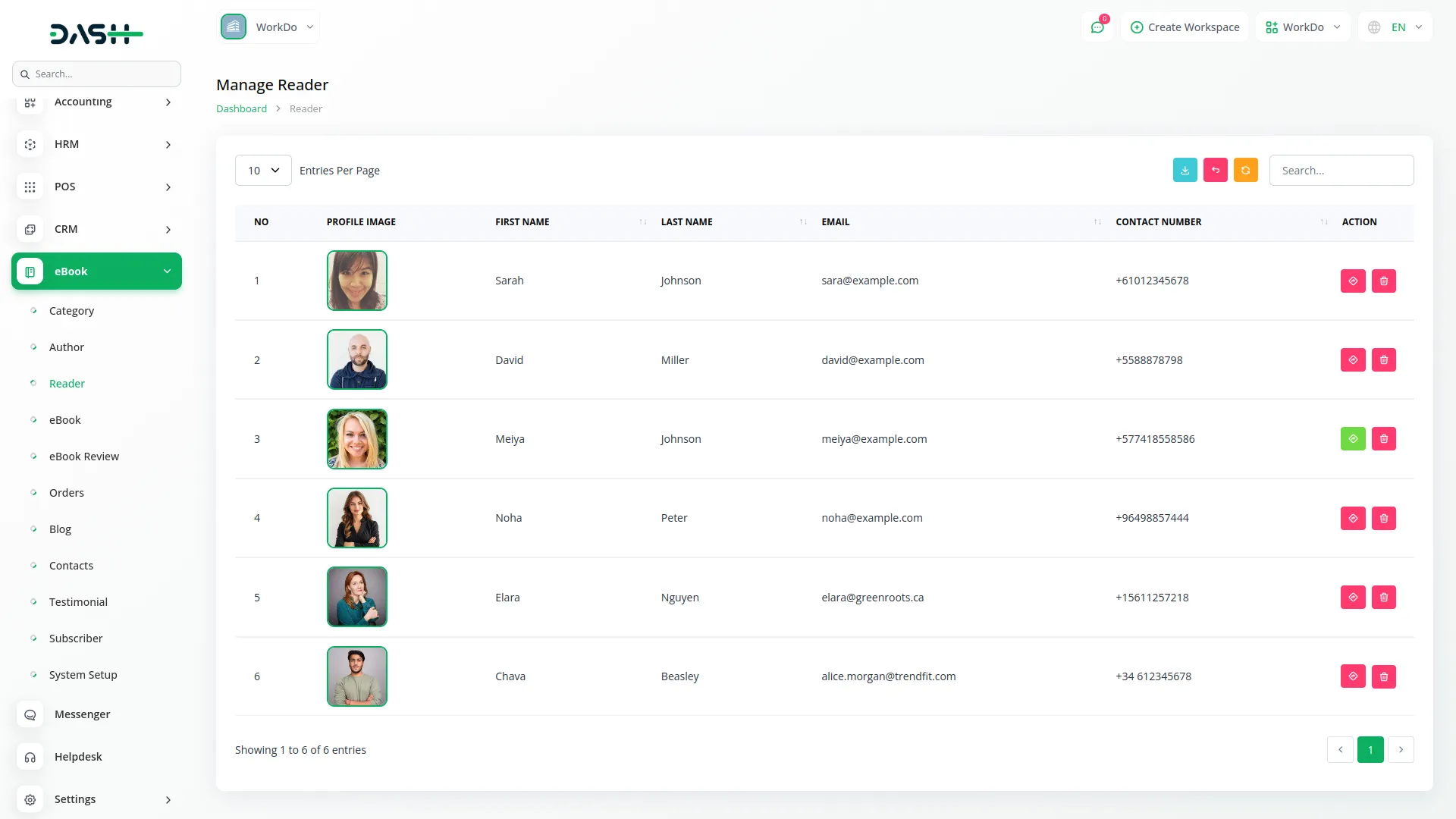Delete the reader Chava Beasley
The width and height of the screenshot is (1456, 819).
1383,676
